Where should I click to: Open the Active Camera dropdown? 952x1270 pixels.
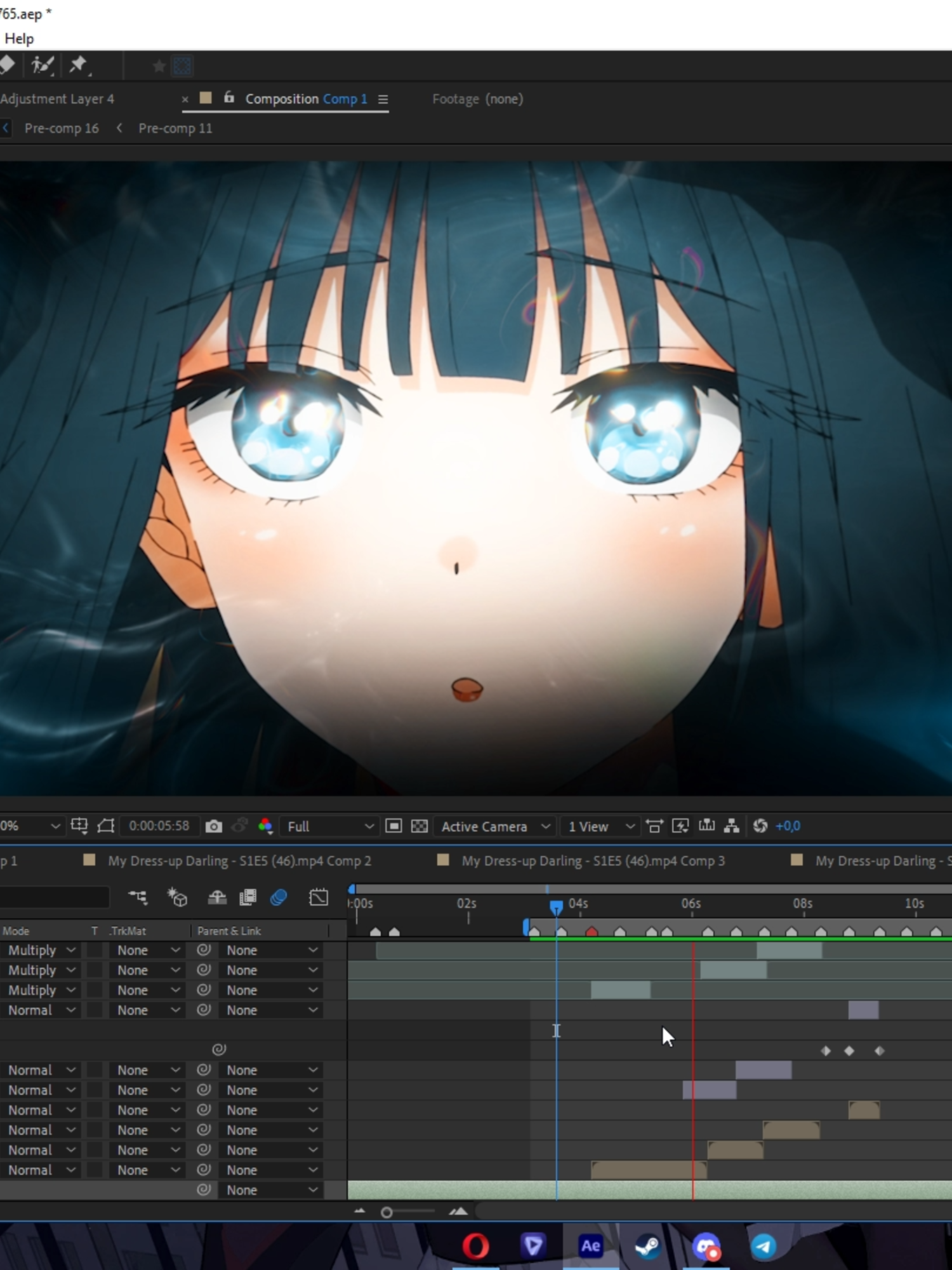[x=494, y=826]
